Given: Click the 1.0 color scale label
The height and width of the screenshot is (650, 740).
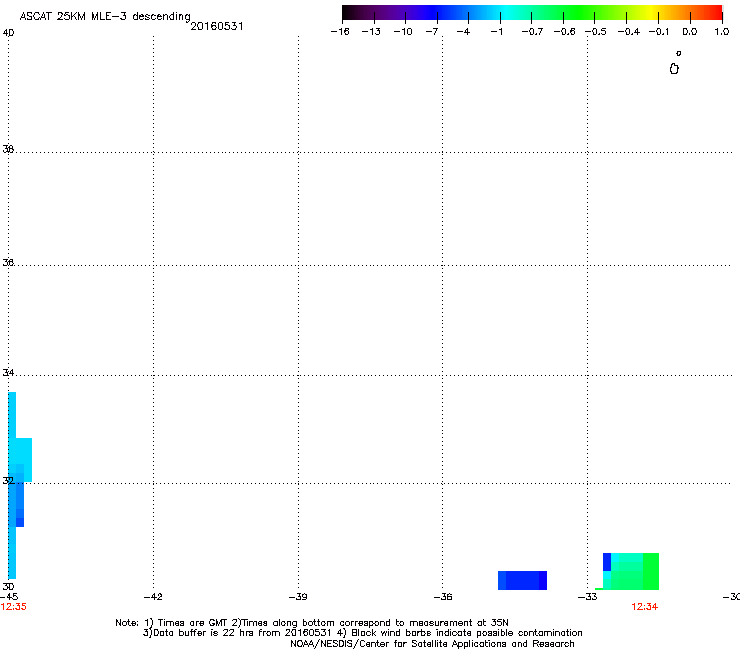Looking at the screenshot, I should [x=722, y=32].
